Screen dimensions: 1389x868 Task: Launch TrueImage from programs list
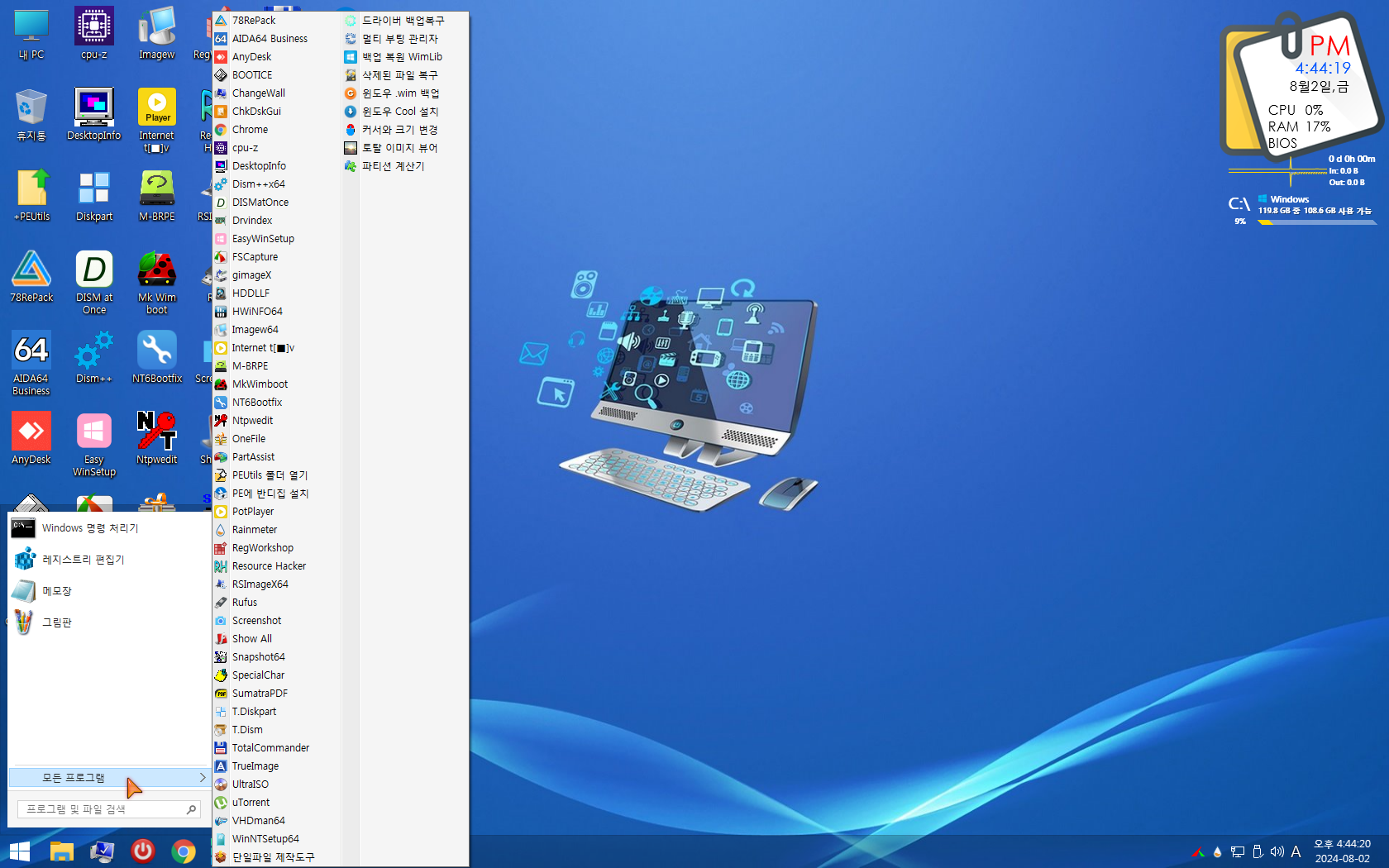pyautogui.click(x=276, y=766)
